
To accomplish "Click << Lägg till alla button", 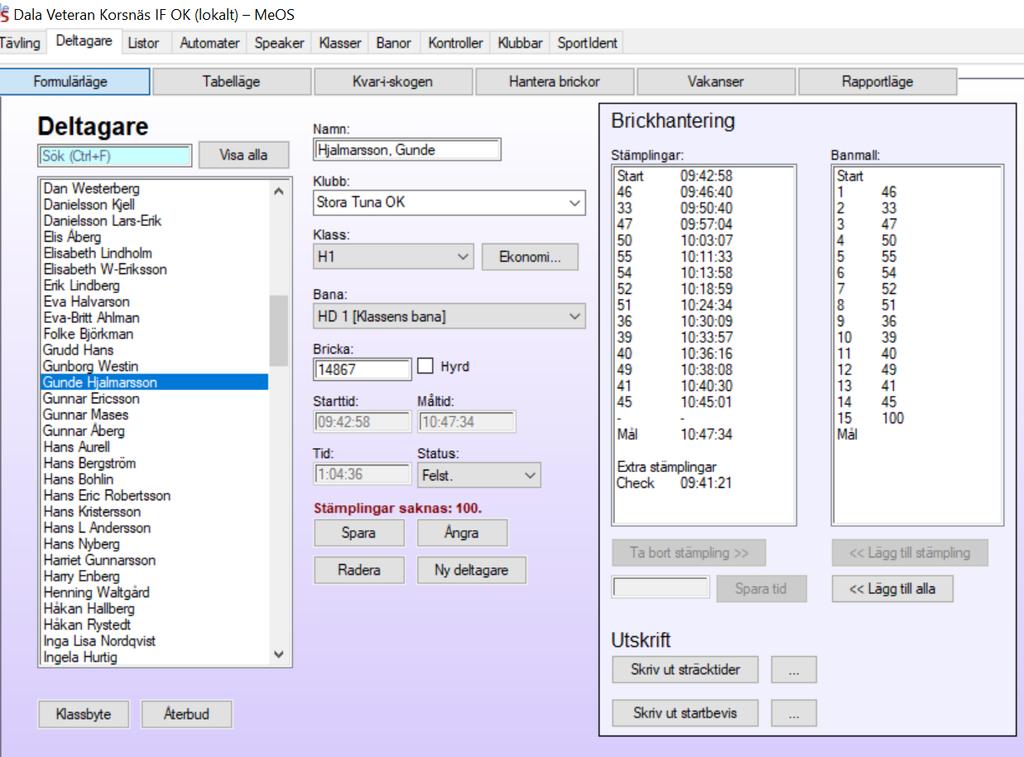I will 892,588.
